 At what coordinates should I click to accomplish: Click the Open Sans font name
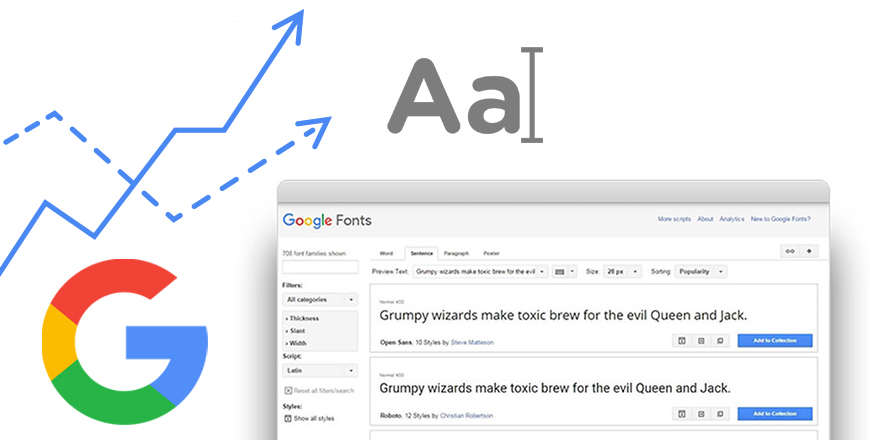[396, 343]
